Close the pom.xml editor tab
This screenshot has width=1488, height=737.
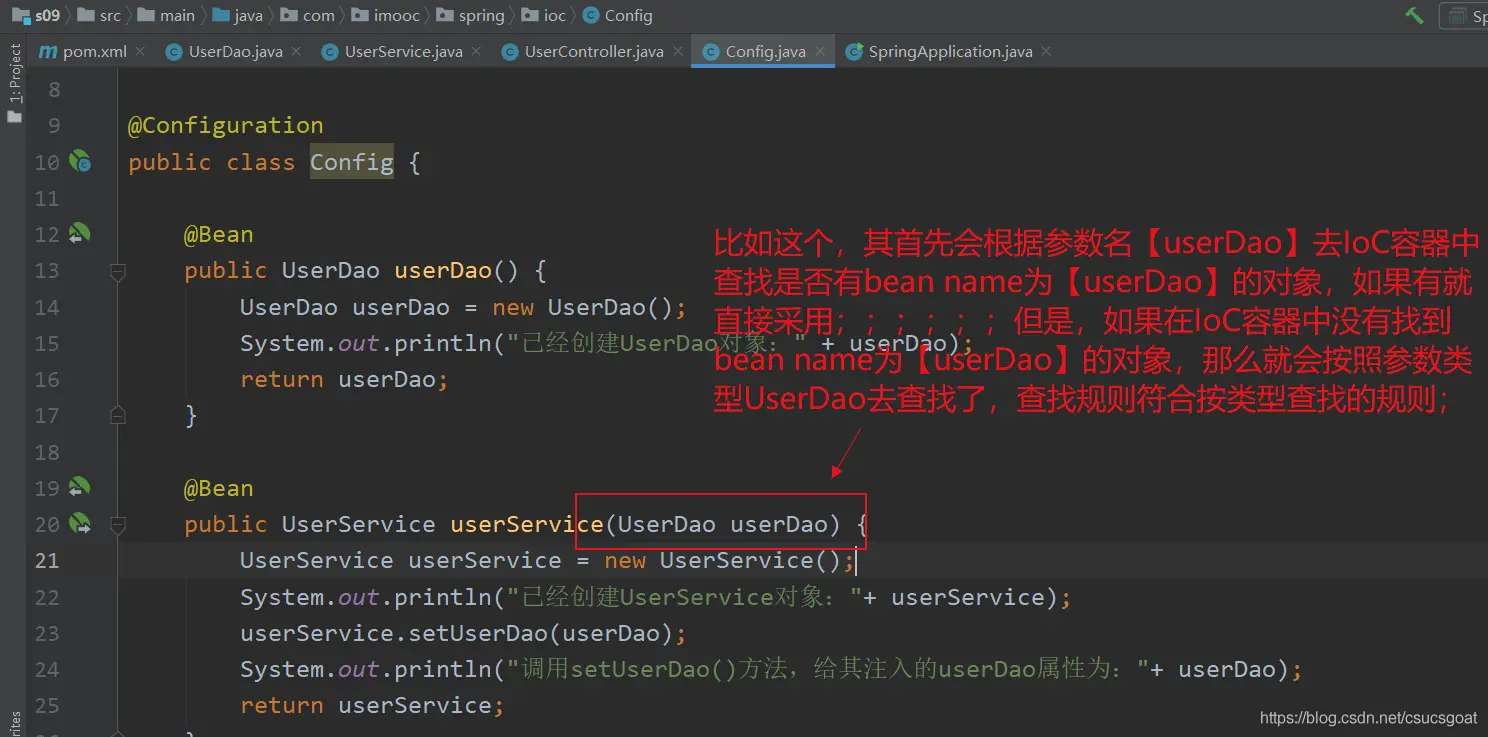click(x=140, y=51)
